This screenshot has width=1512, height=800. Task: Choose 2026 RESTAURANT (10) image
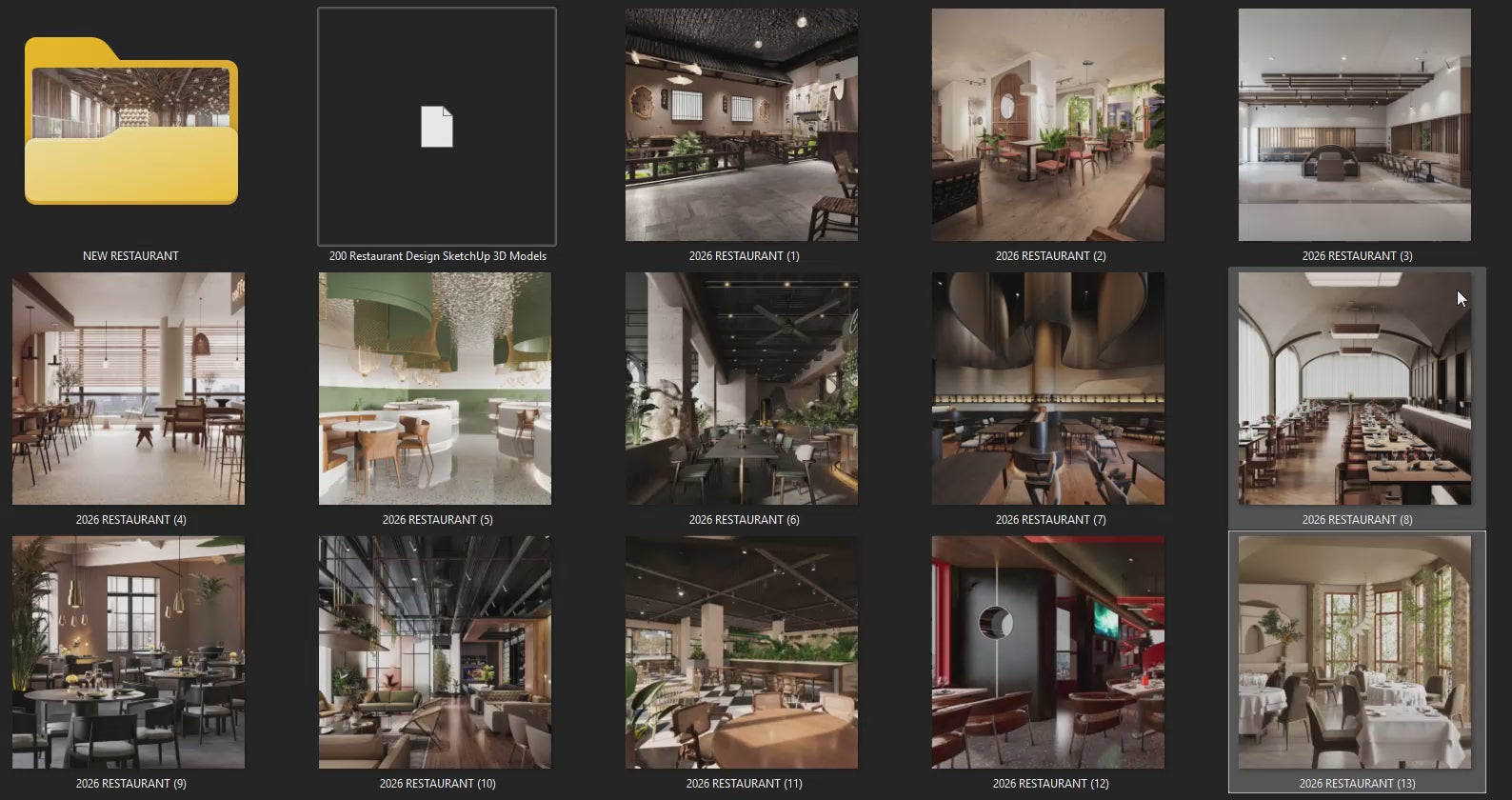[435, 652]
